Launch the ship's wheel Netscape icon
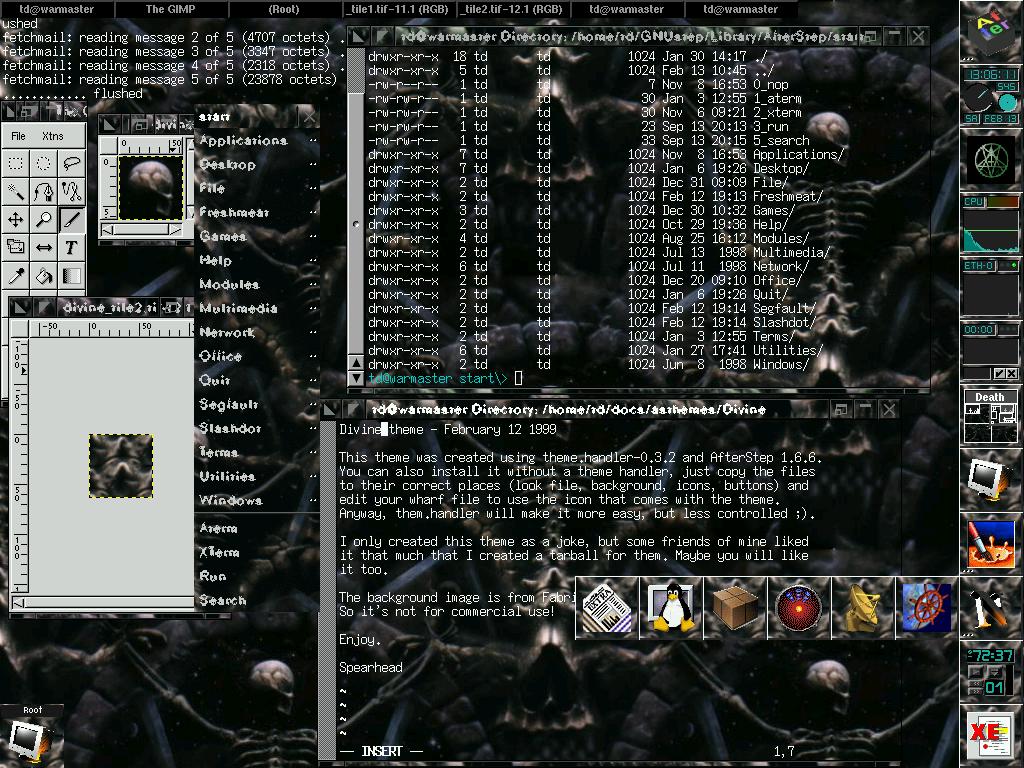Viewport: 1024px width, 768px height. pos(927,607)
